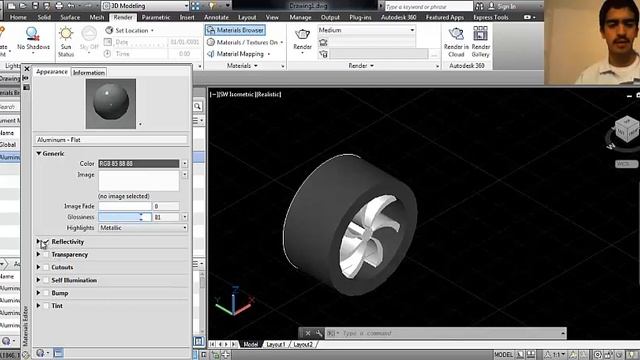Click the Glossiness slider
This screenshot has height=360, width=640.
(x=124, y=217)
